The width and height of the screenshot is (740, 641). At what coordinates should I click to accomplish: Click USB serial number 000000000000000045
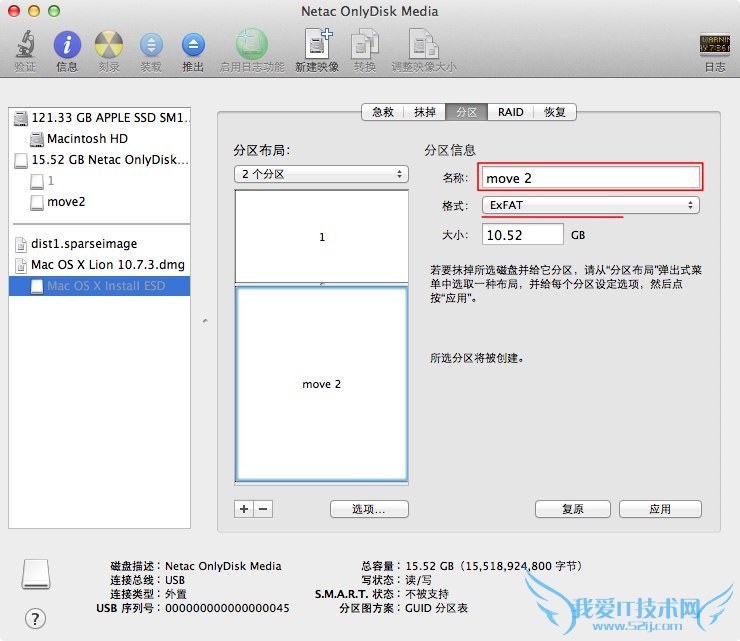tap(227, 608)
